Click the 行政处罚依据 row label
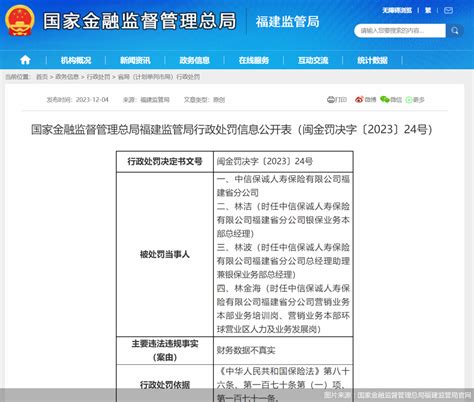The image size is (474, 402). coord(165,385)
